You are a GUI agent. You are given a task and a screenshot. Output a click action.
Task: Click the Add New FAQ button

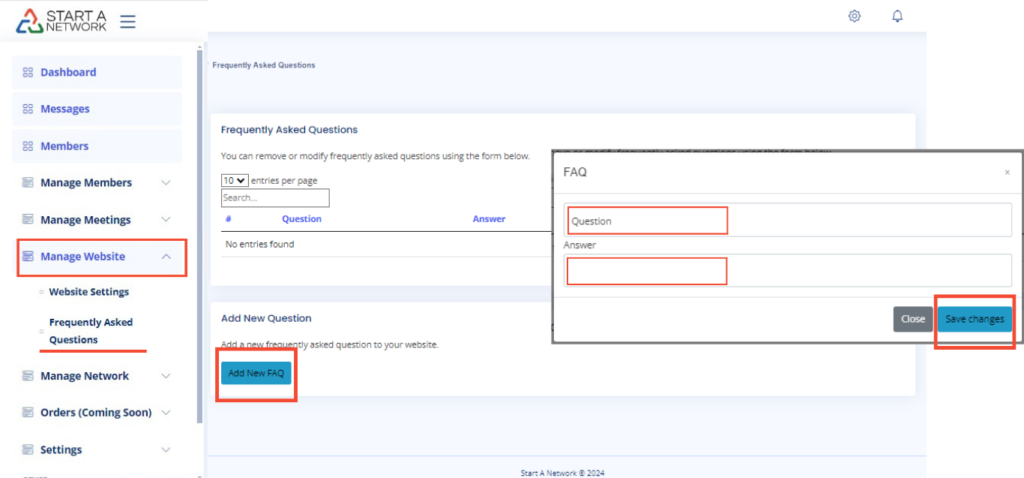(x=256, y=373)
